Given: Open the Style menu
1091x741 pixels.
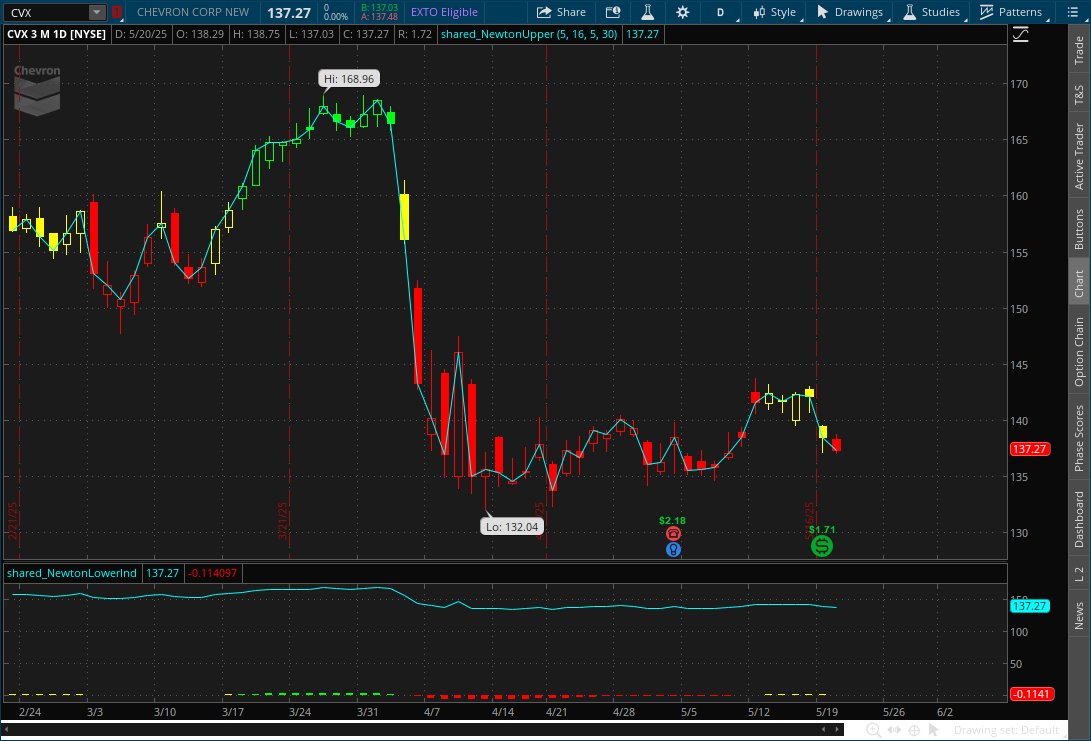Looking at the screenshot, I should coord(776,12).
